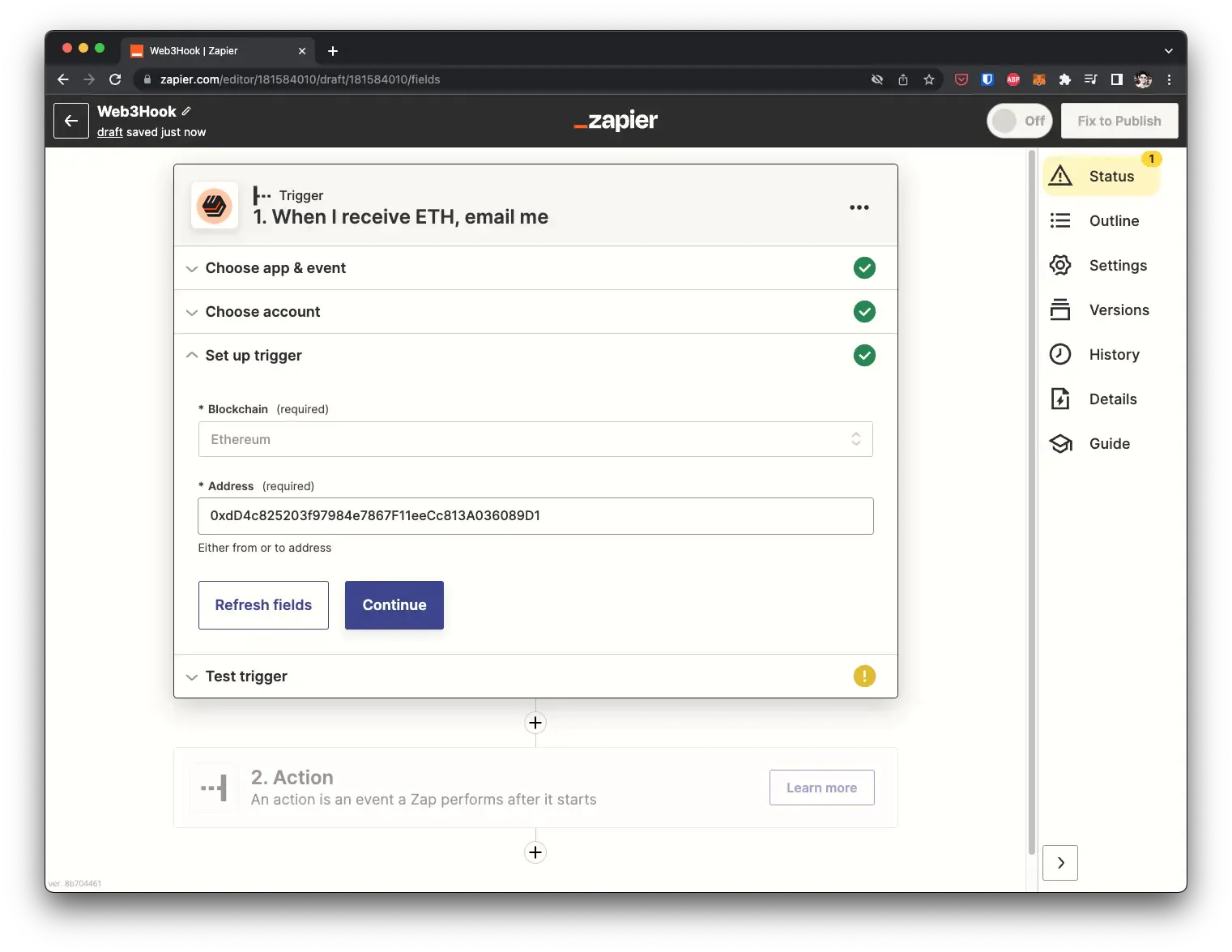Open a new browser tab

(333, 51)
